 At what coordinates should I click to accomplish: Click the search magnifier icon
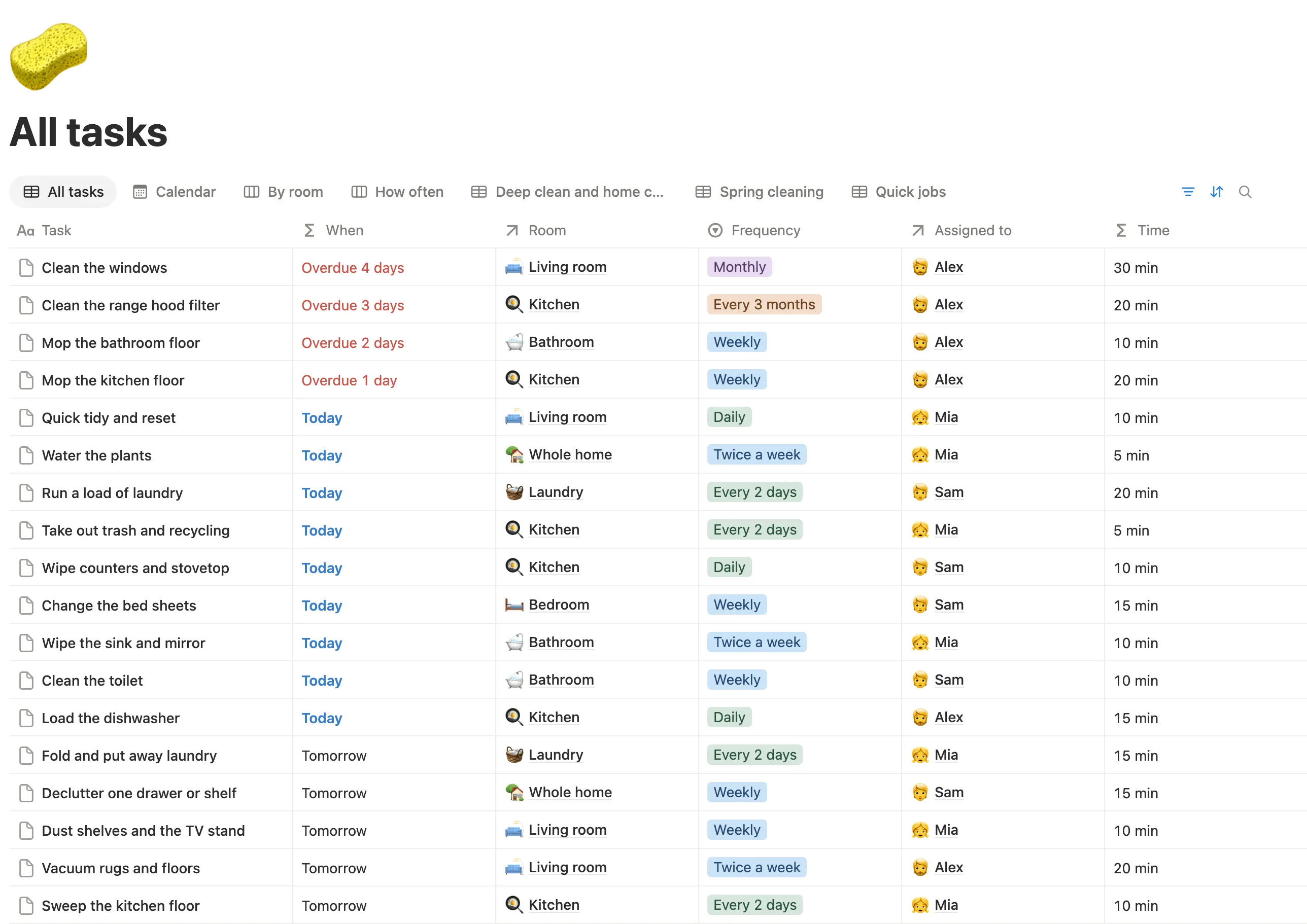coord(1245,192)
